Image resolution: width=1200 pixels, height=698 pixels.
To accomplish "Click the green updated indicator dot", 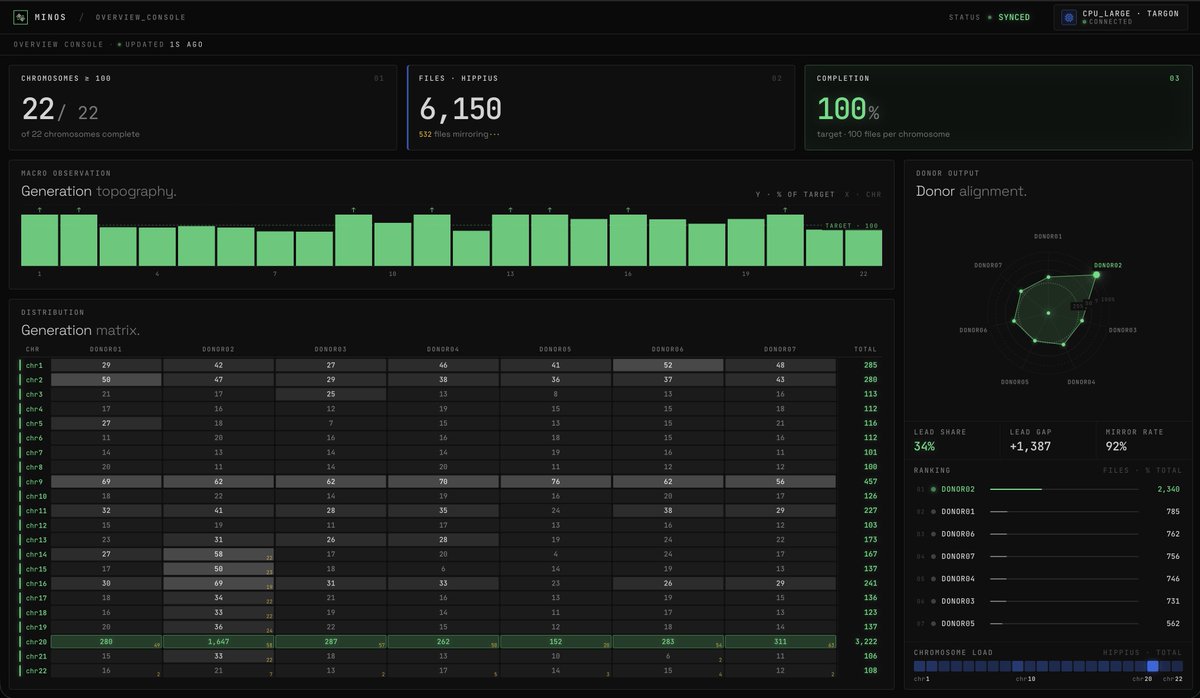I will [x=119, y=45].
